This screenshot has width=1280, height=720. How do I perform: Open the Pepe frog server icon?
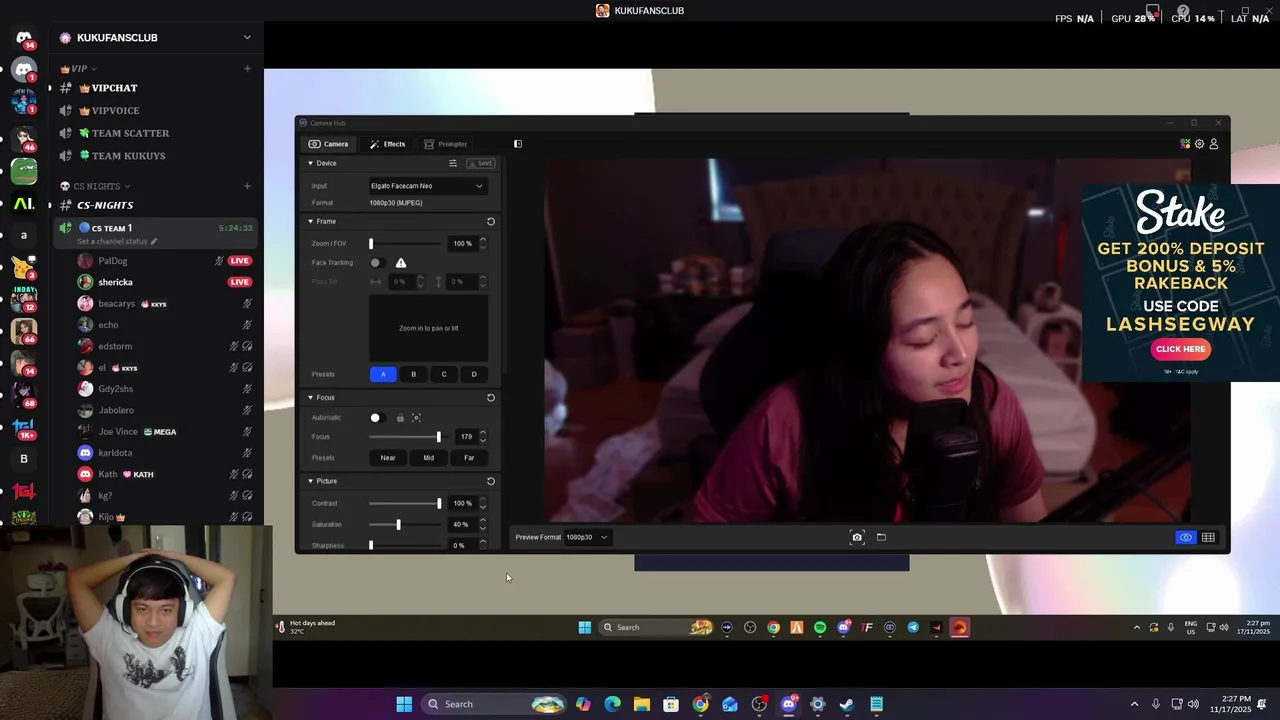(24, 171)
